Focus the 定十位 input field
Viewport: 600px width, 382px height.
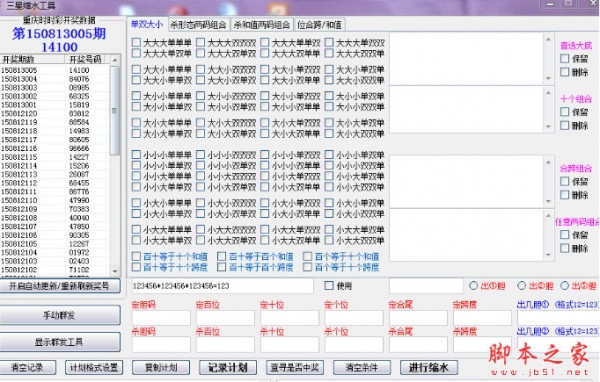tap(290, 318)
